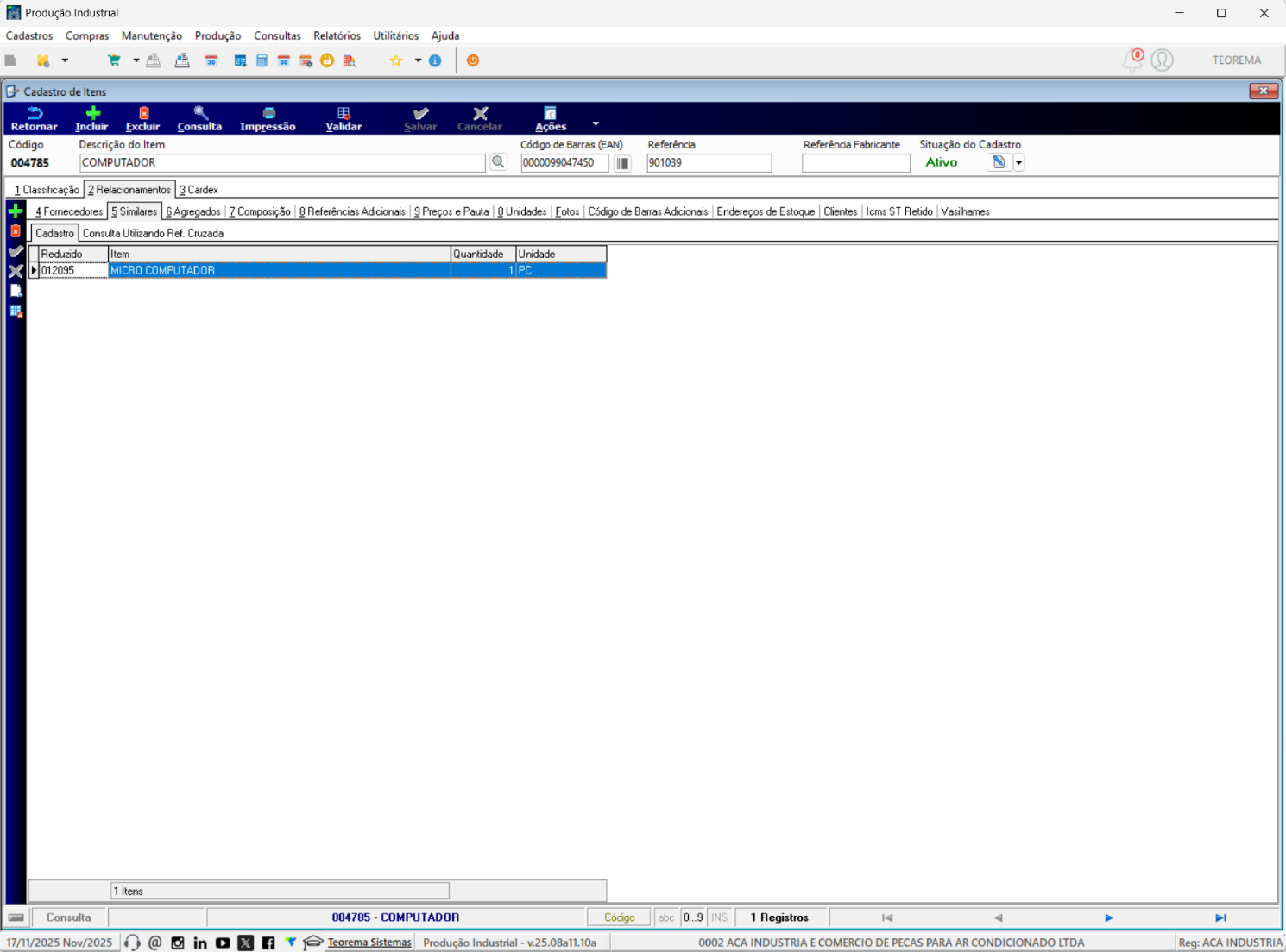This screenshot has height=952, width=1286.
Task: Click the calendar with gear icon
Action: [306, 60]
